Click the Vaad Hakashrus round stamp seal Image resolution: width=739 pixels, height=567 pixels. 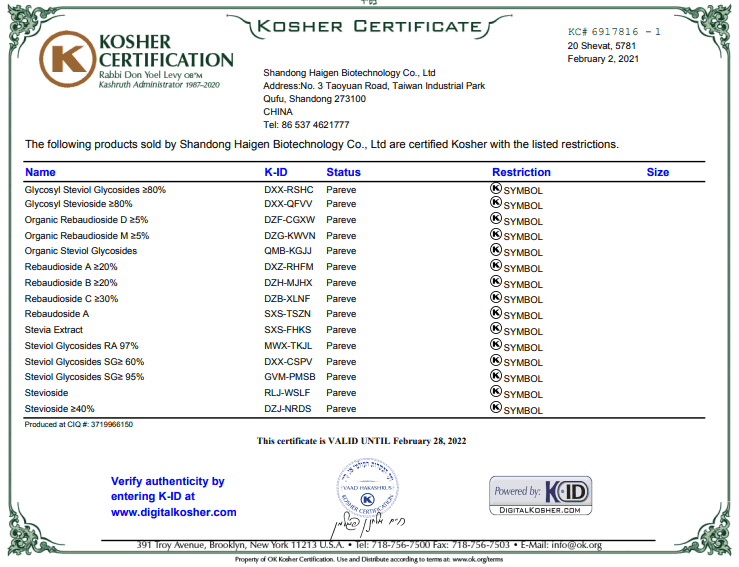[368, 488]
